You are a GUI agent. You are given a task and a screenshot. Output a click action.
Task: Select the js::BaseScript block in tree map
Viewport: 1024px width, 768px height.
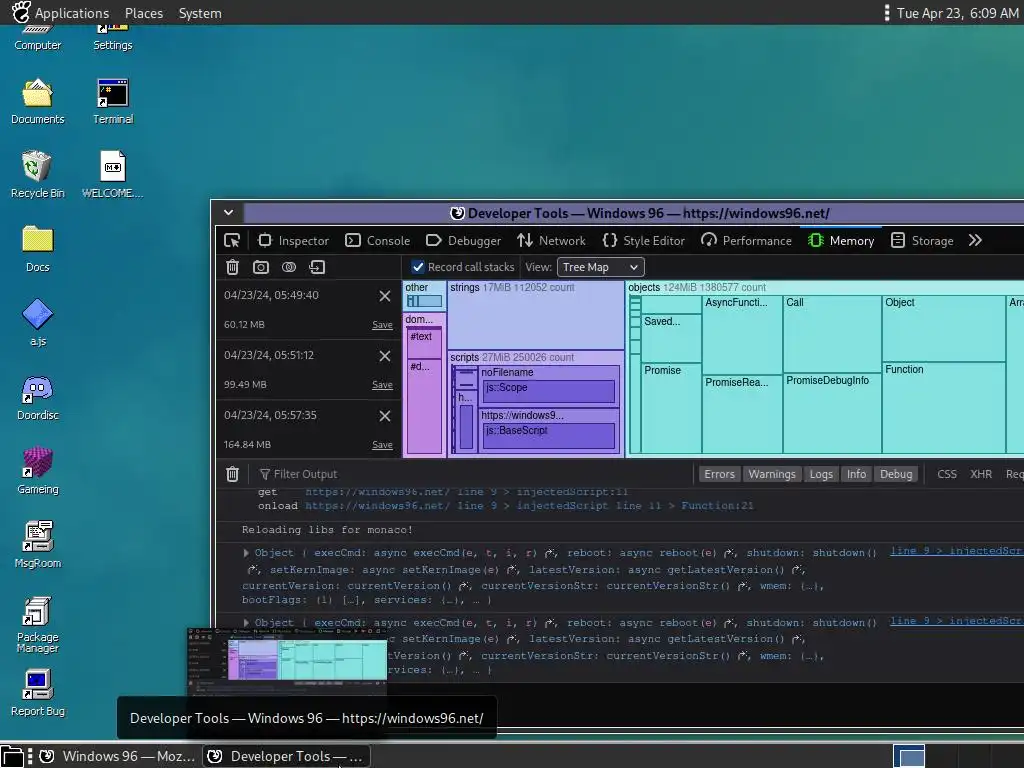[x=549, y=436]
